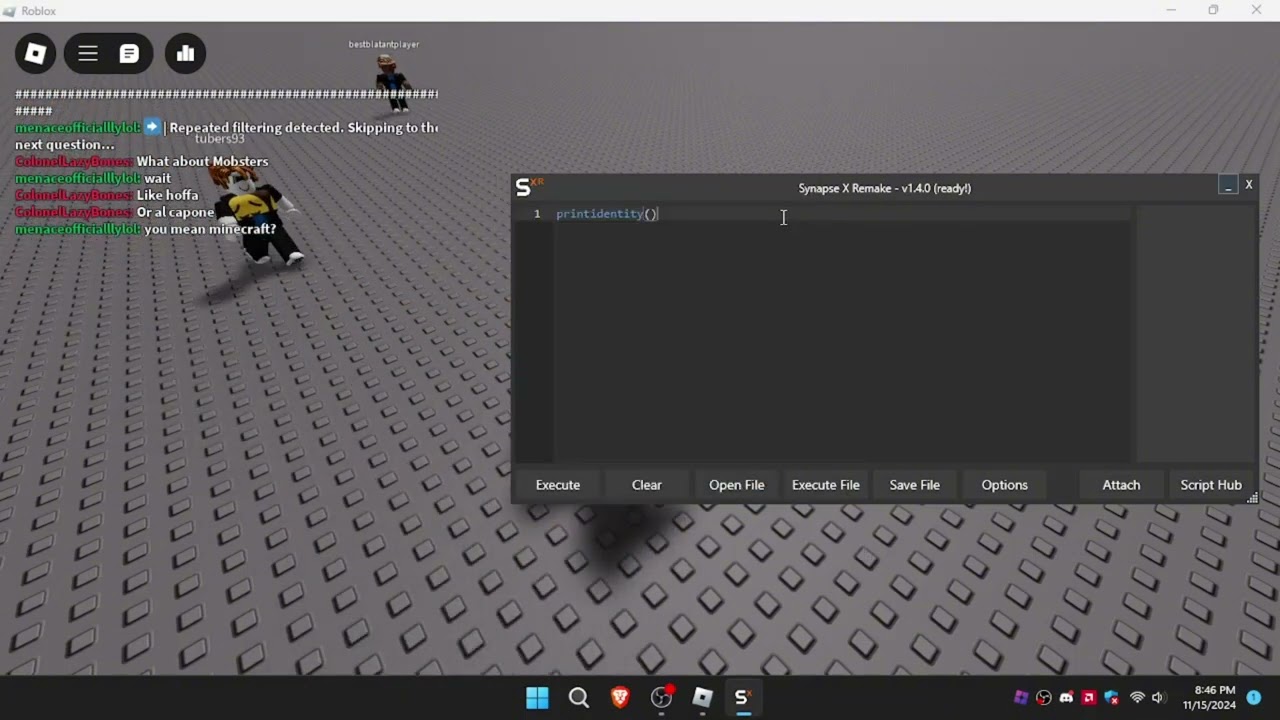
Task: Open the hamburger menu in Roblox top bar
Action: [x=88, y=54]
